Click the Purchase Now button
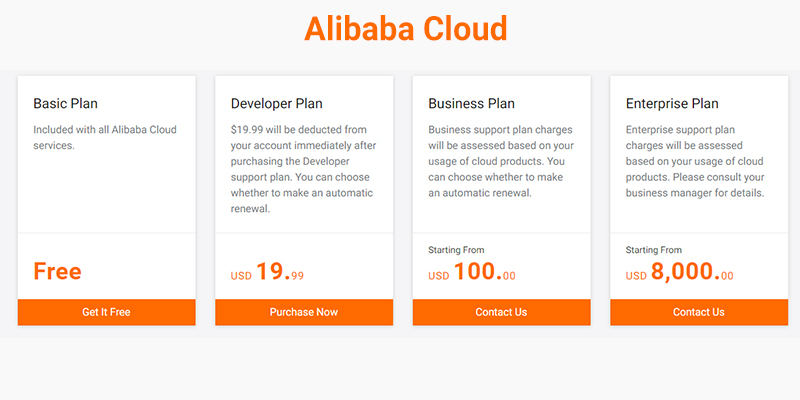 304,312
